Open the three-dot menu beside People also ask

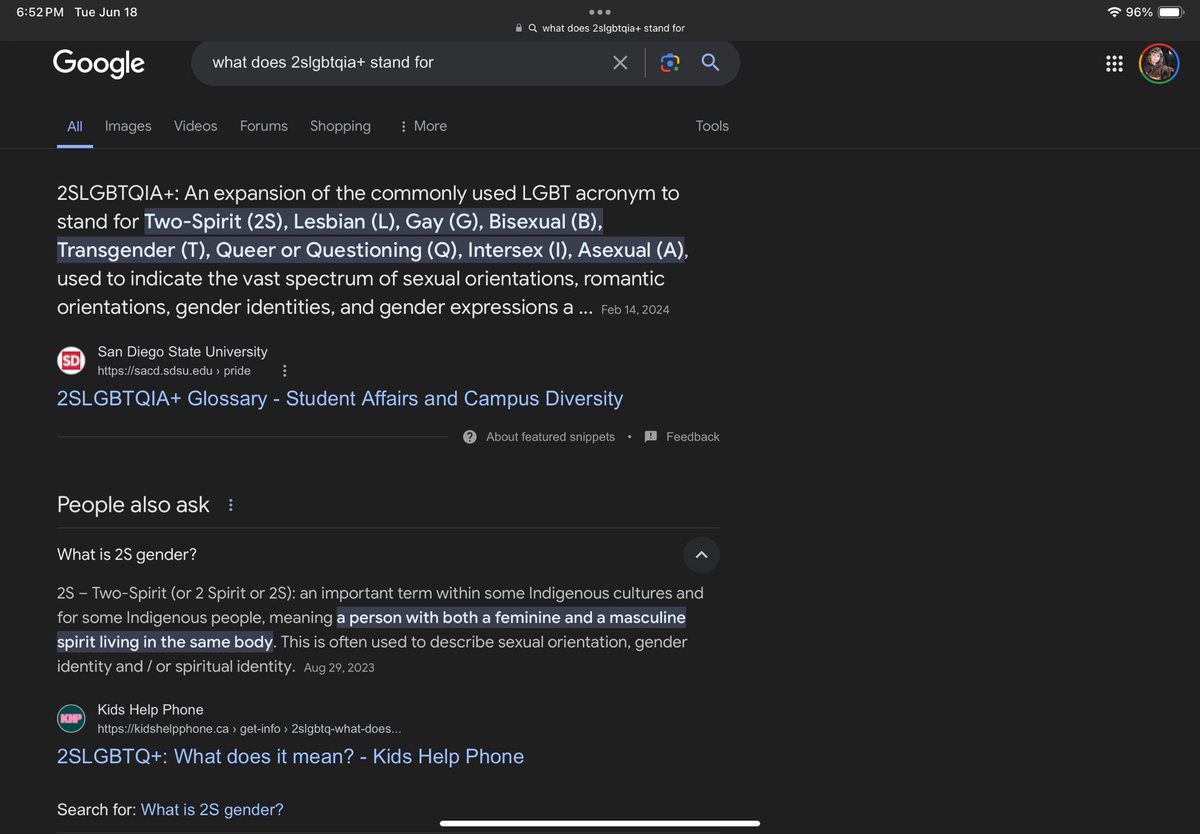pos(231,505)
